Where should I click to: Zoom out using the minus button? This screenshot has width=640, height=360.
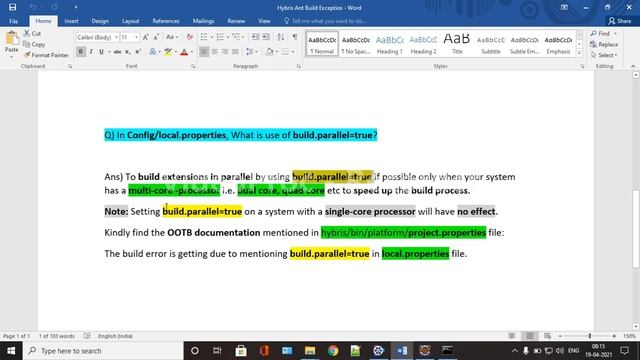pos(560,336)
